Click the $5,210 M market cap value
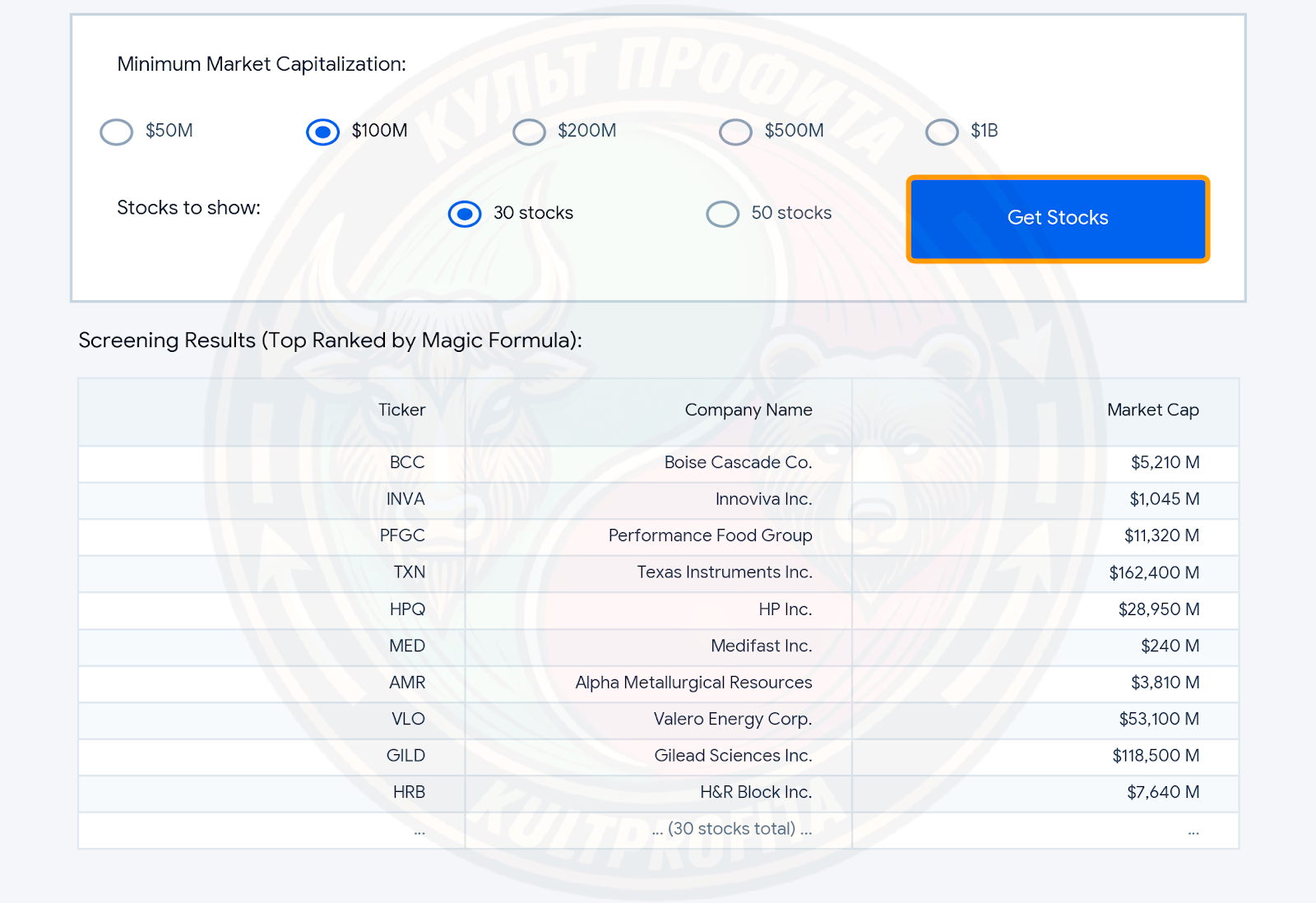 coord(1165,462)
